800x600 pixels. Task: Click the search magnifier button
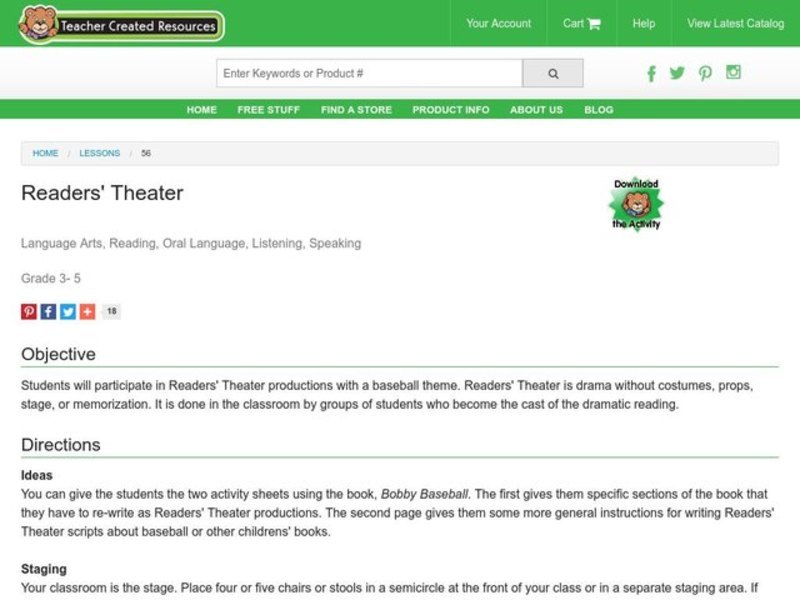[552, 72]
